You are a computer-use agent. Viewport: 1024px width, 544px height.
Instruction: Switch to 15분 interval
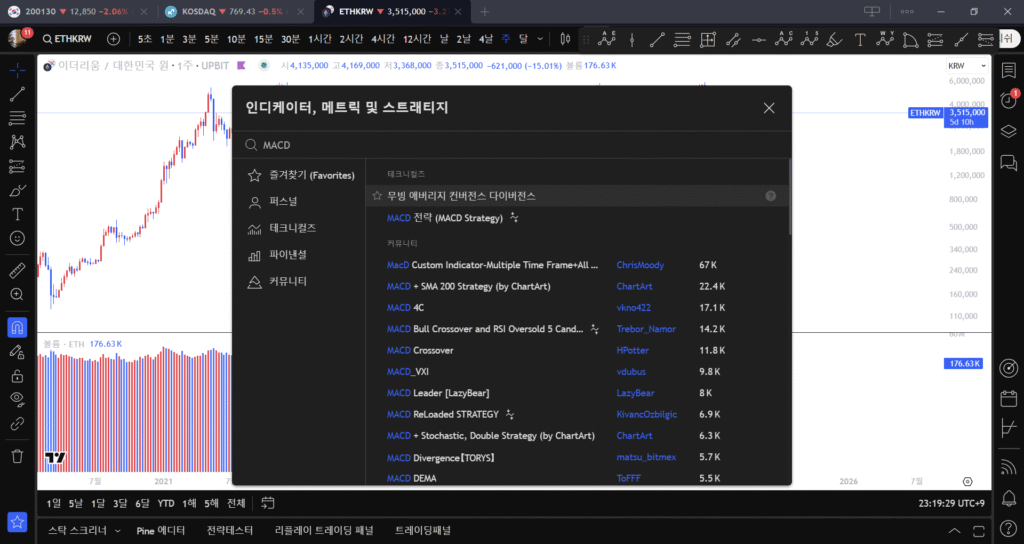tap(263, 39)
